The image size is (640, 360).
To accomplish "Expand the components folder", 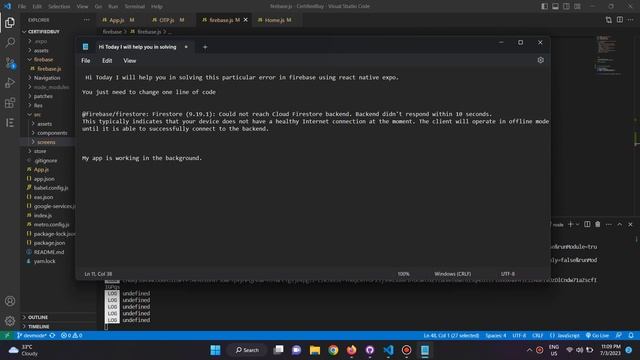I will [33, 133].
